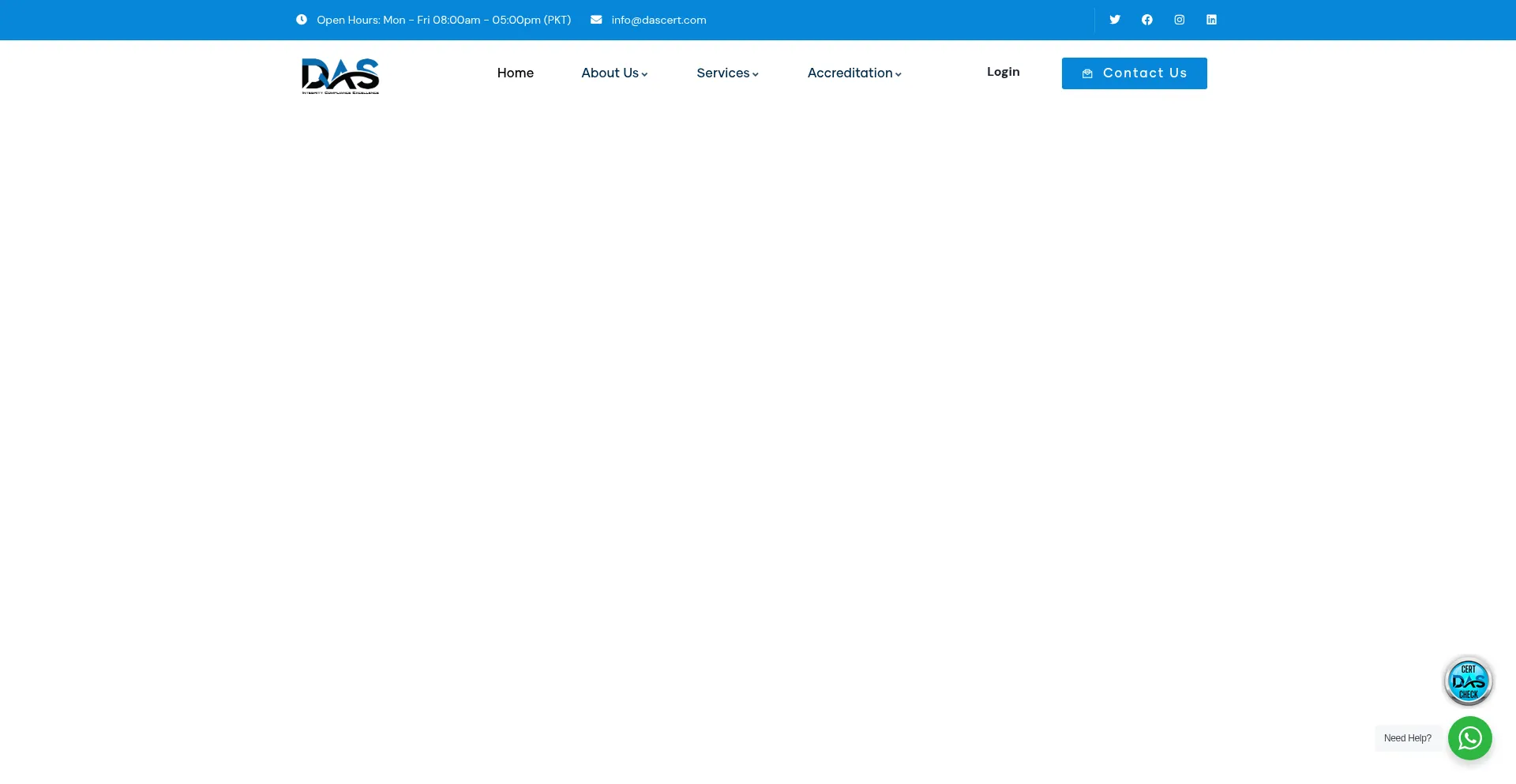Viewport: 1516px width, 784px height.
Task: Expand the Accreditation dropdown menu
Action: 854,73
